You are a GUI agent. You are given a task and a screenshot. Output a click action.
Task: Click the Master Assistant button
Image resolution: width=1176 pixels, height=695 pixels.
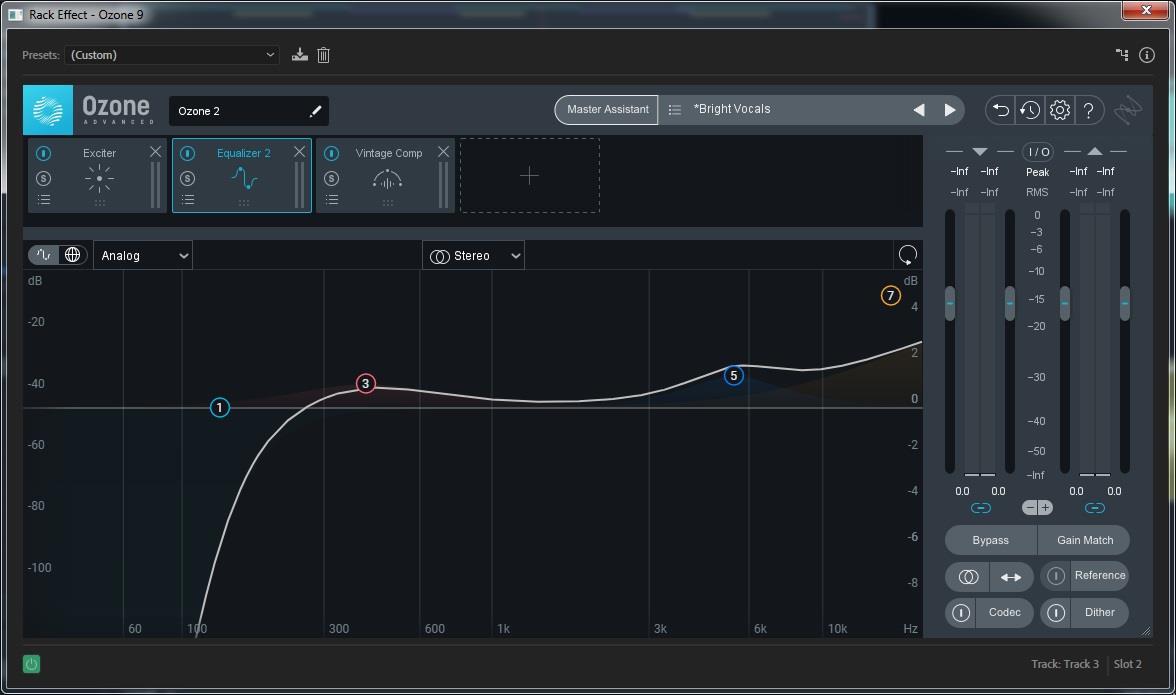click(607, 110)
